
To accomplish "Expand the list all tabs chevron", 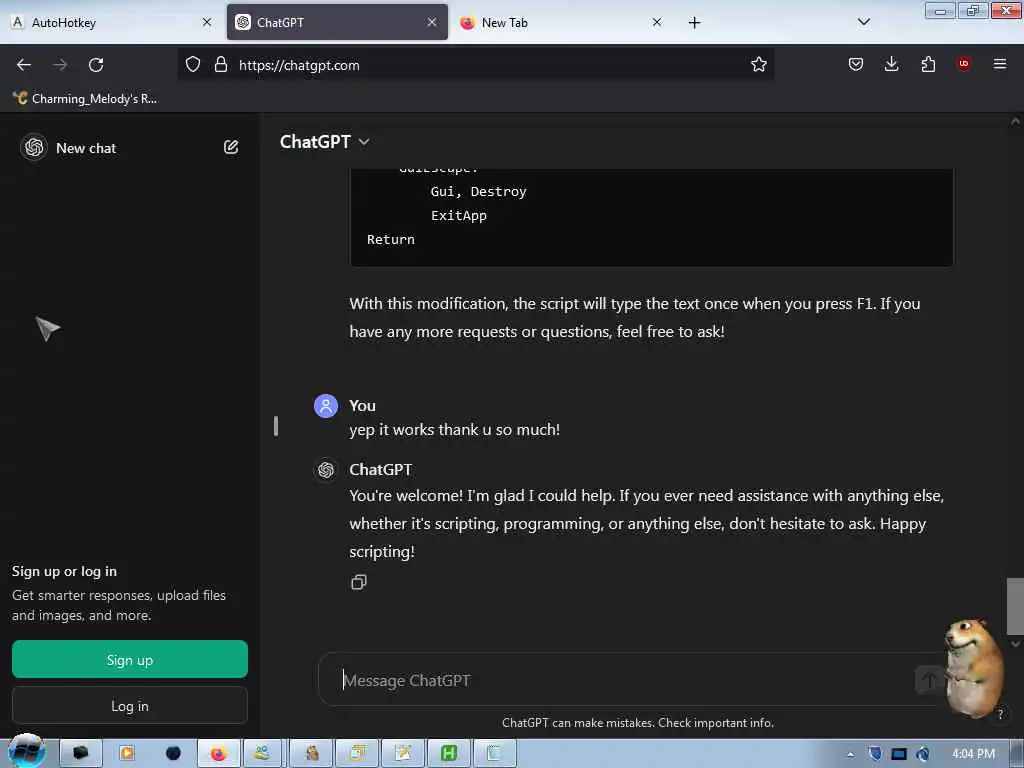I will (x=863, y=22).
